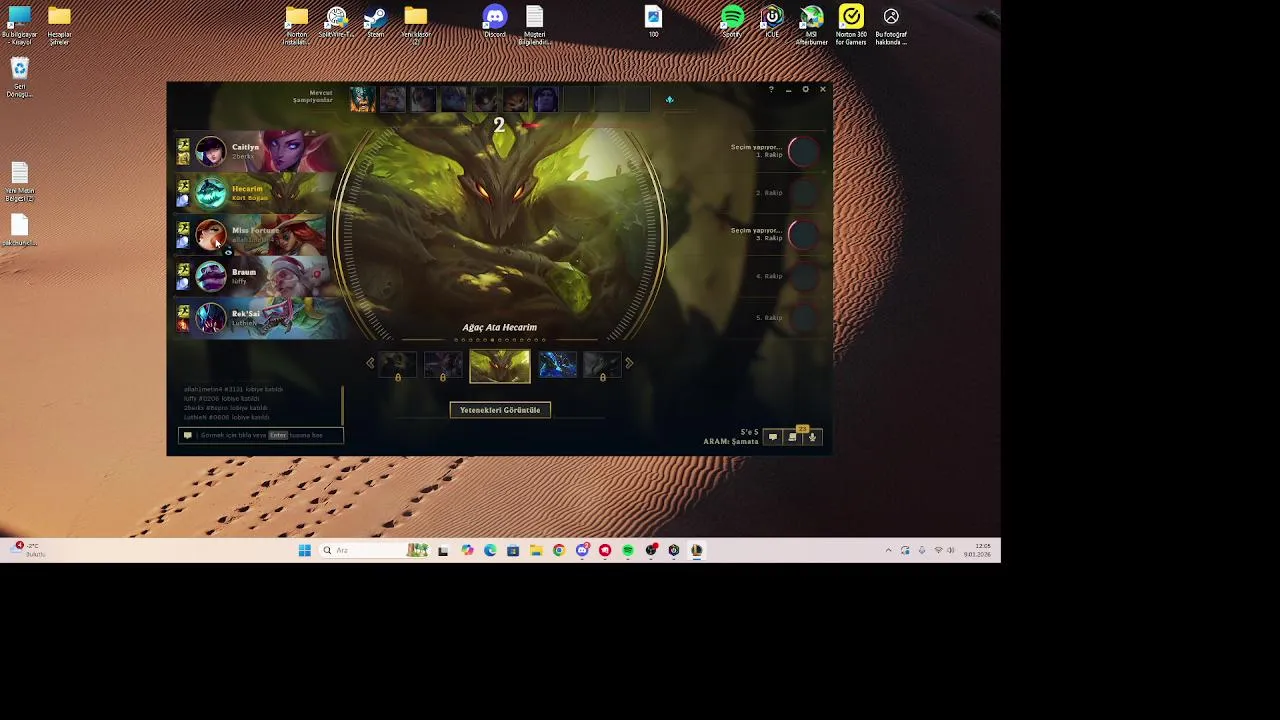Click the Yetenekleri Görüntüle button

click(x=500, y=410)
